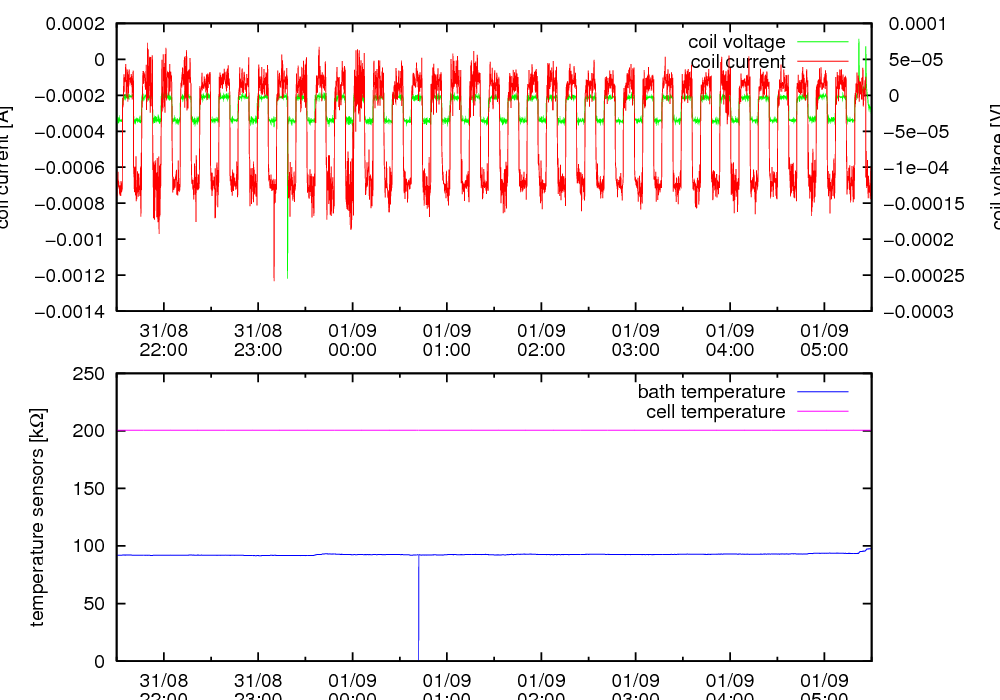The height and width of the screenshot is (700, 1000).
Task: Click the −0.0003 tick on the coil voltage axis
Action: click(x=926, y=312)
